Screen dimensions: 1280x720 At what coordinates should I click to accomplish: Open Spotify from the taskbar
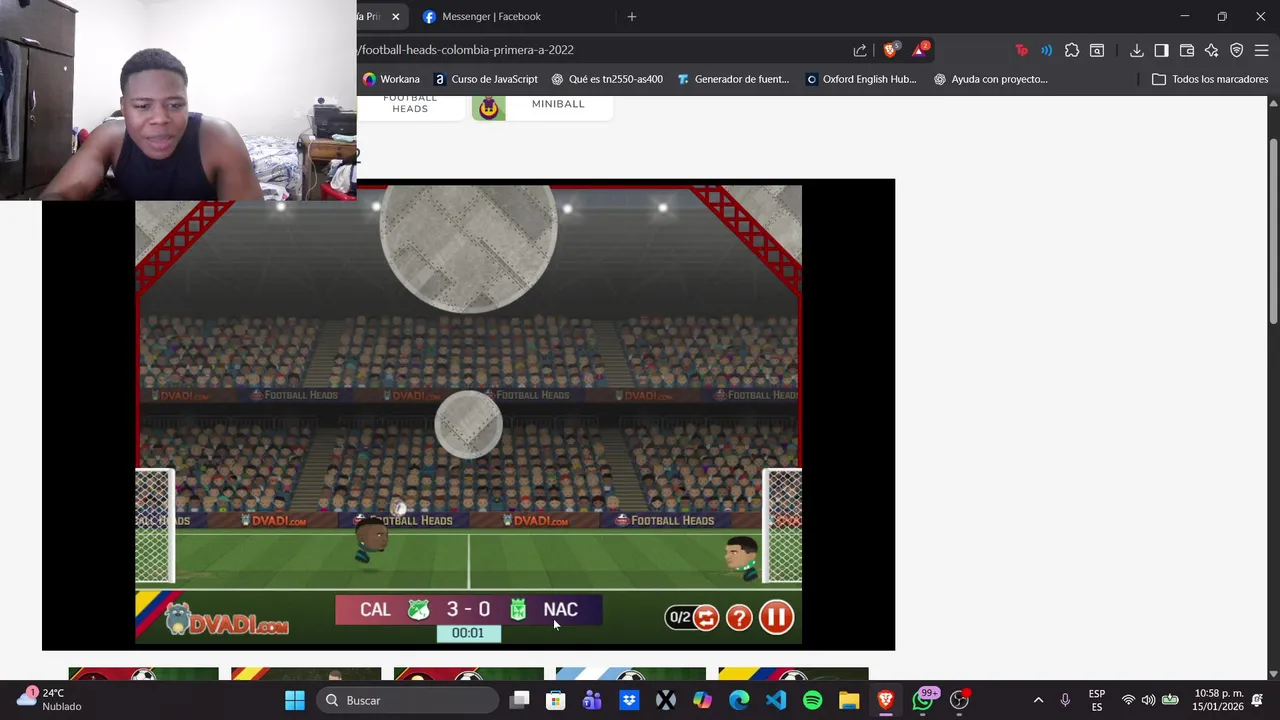click(x=812, y=700)
